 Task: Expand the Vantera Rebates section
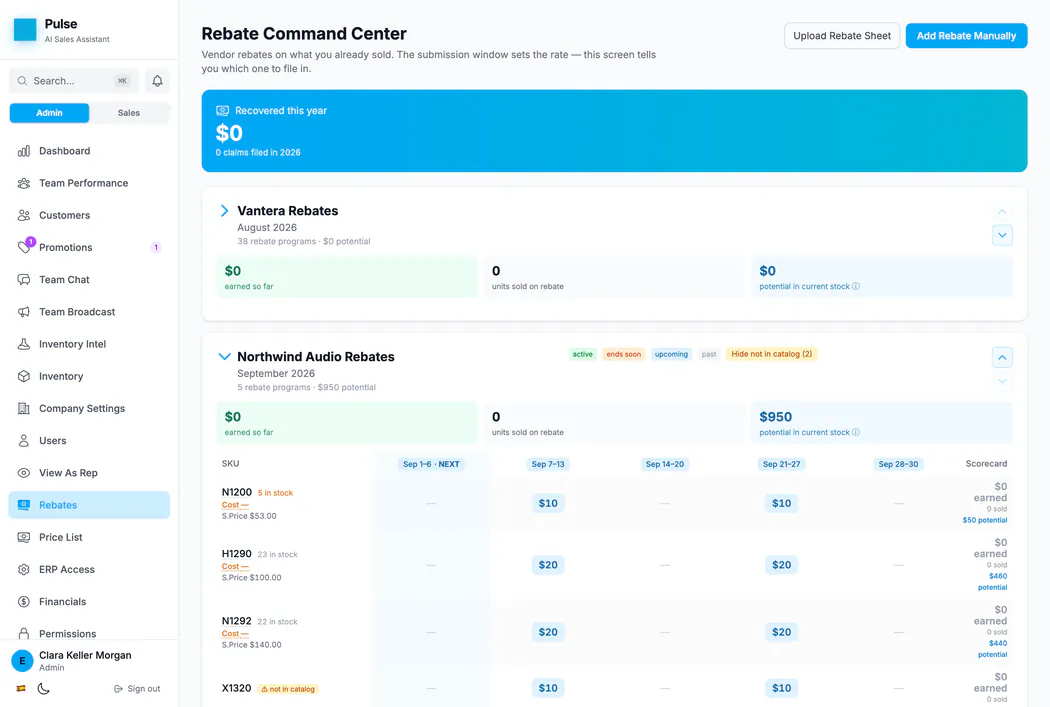(x=224, y=211)
